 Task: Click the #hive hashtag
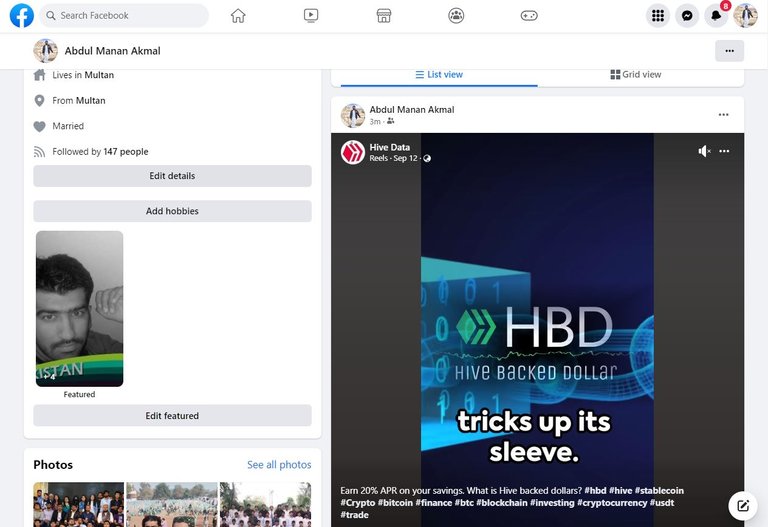621,490
